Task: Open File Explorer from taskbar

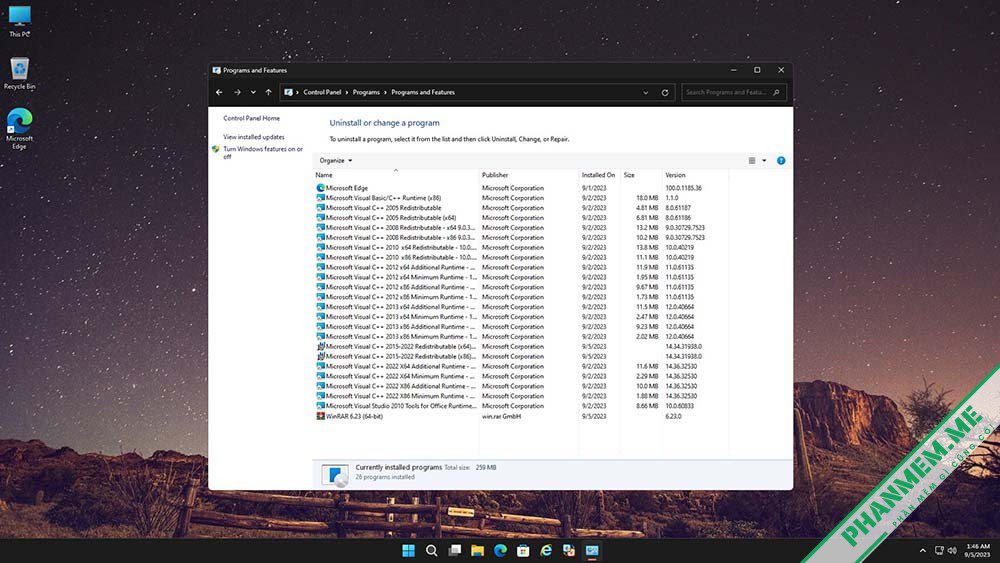Action: [477, 550]
